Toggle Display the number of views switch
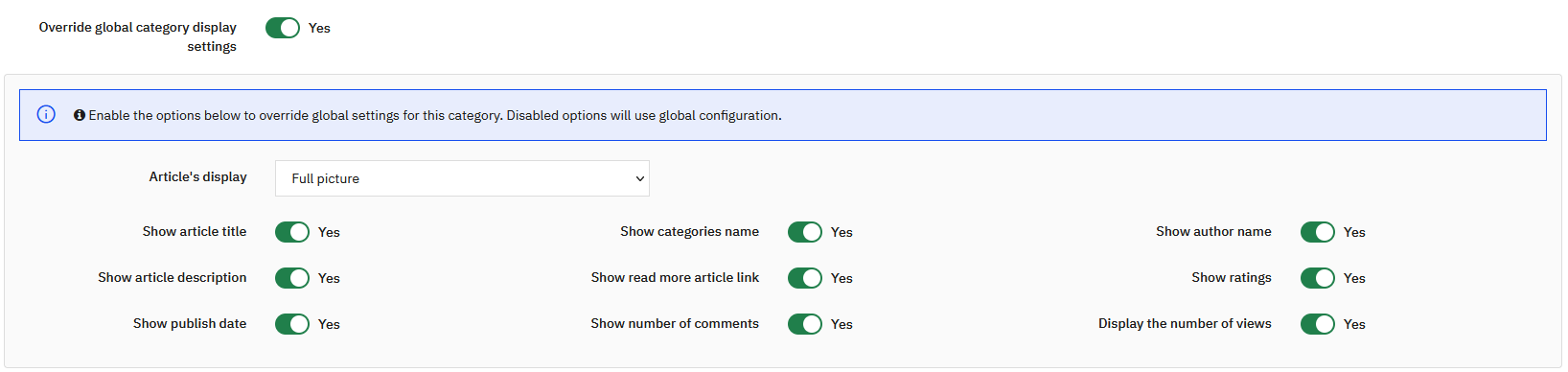The height and width of the screenshot is (372, 1568). pos(1318,324)
